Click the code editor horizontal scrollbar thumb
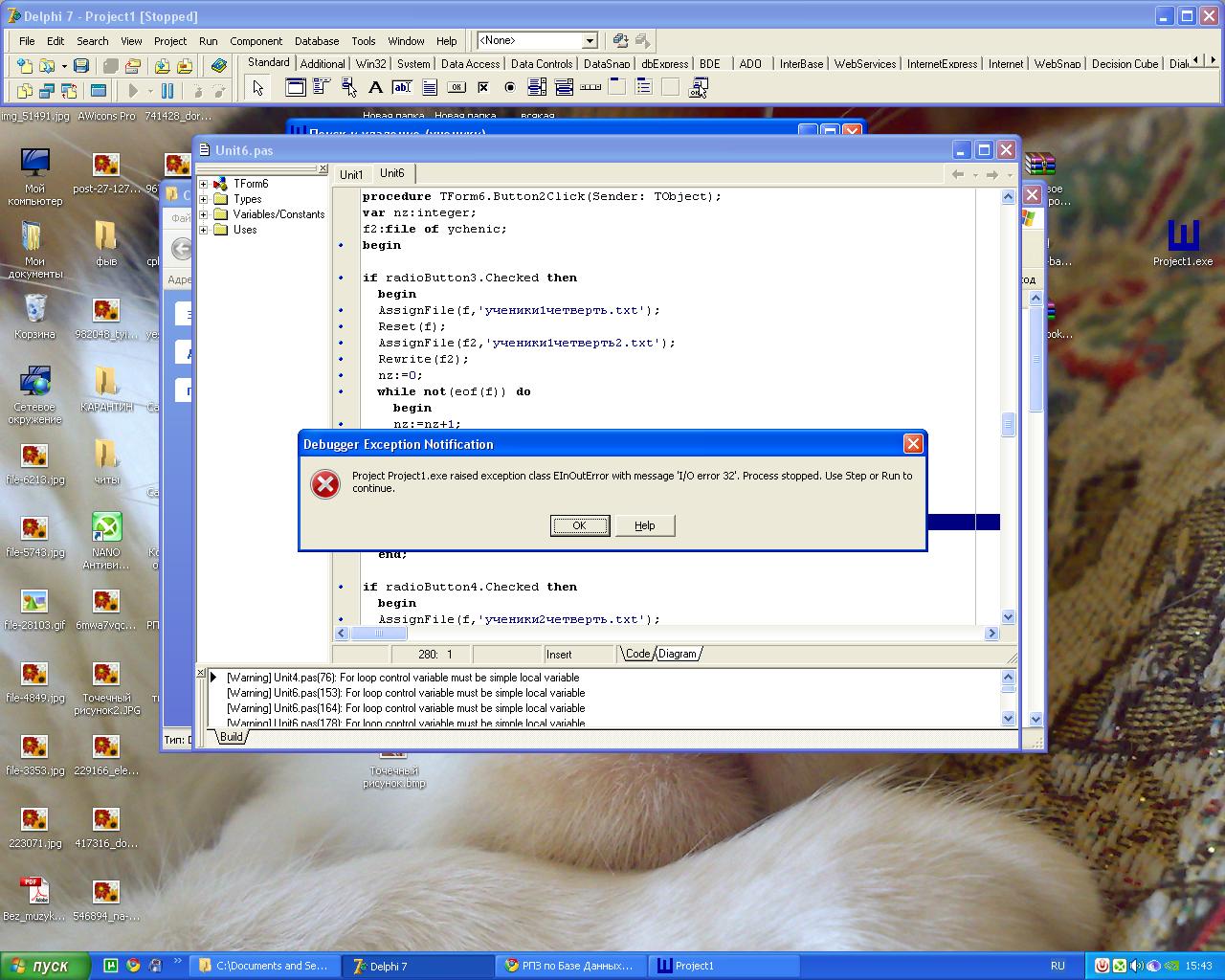This screenshot has width=1225, height=980. click(379, 634)
